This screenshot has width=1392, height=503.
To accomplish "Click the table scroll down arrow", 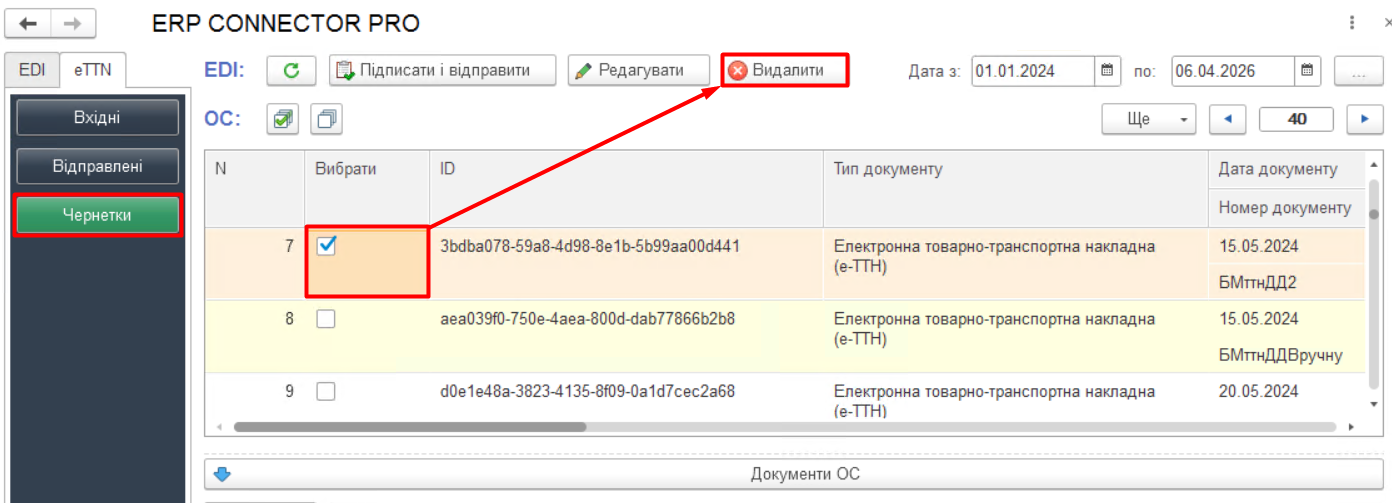I will pos(1373,405).
